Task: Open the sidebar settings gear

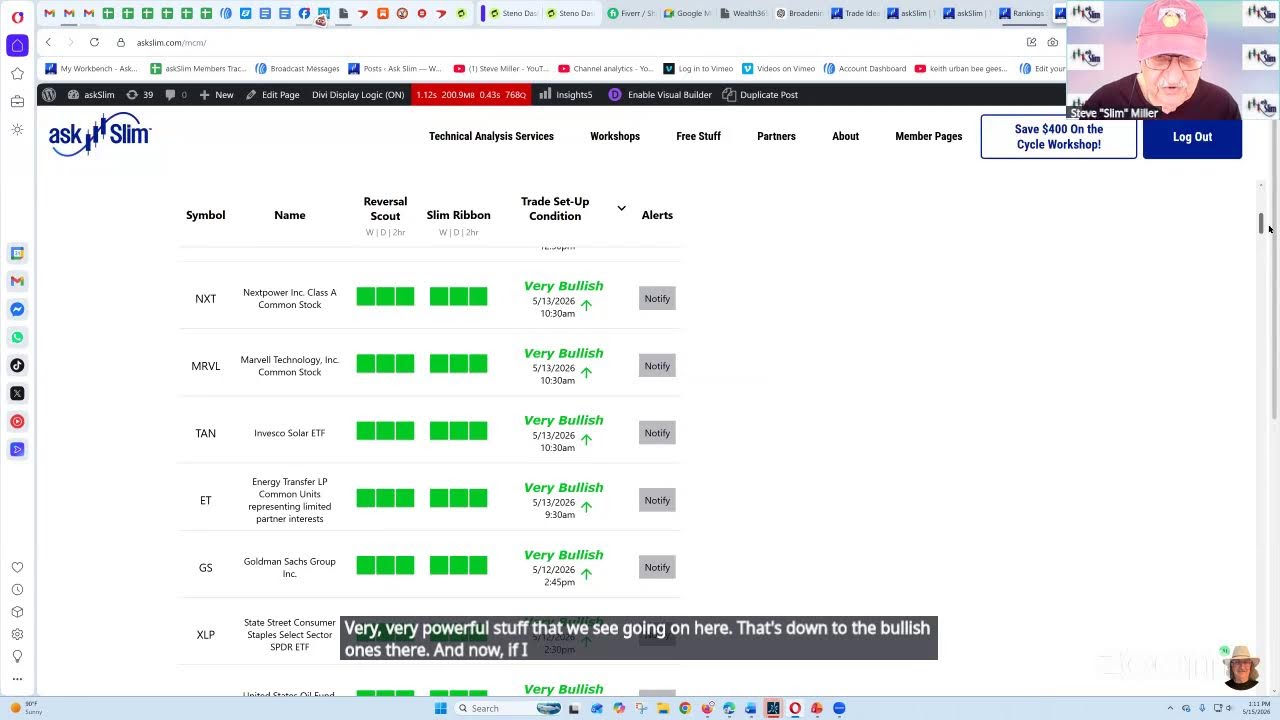Action: point(17,634)
